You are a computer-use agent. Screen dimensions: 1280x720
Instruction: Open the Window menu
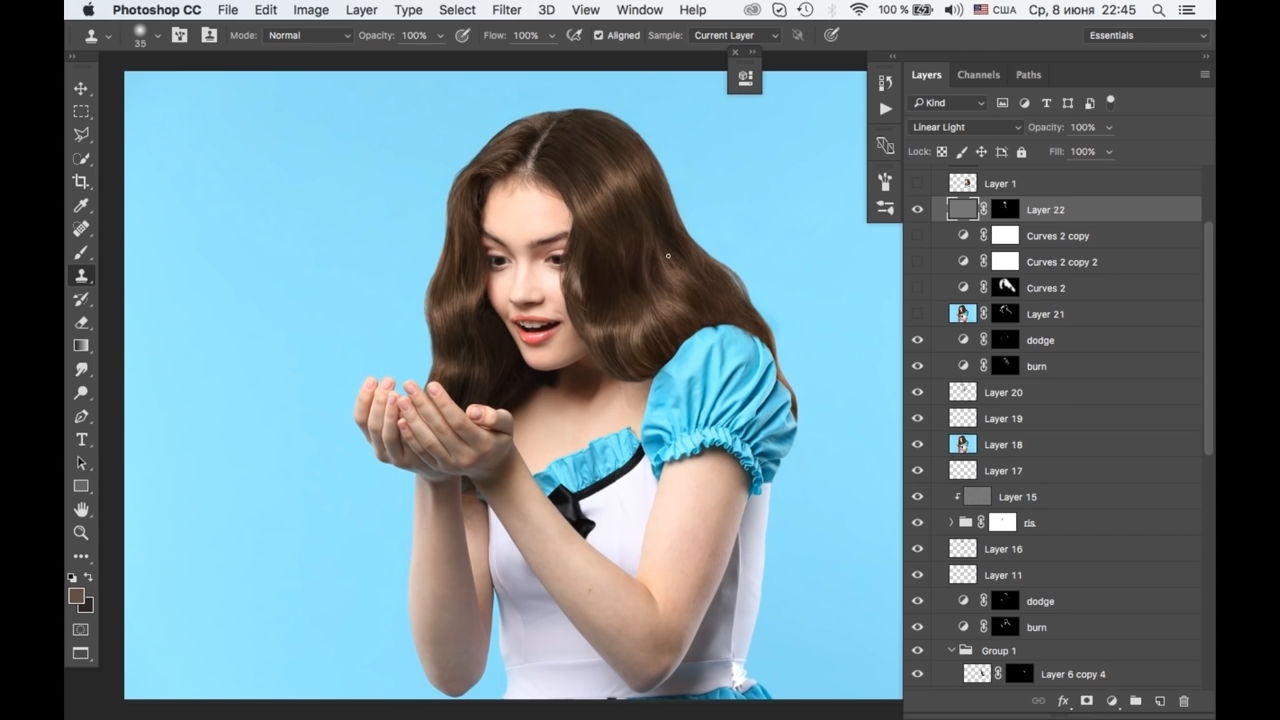click(x=640, y=10)
